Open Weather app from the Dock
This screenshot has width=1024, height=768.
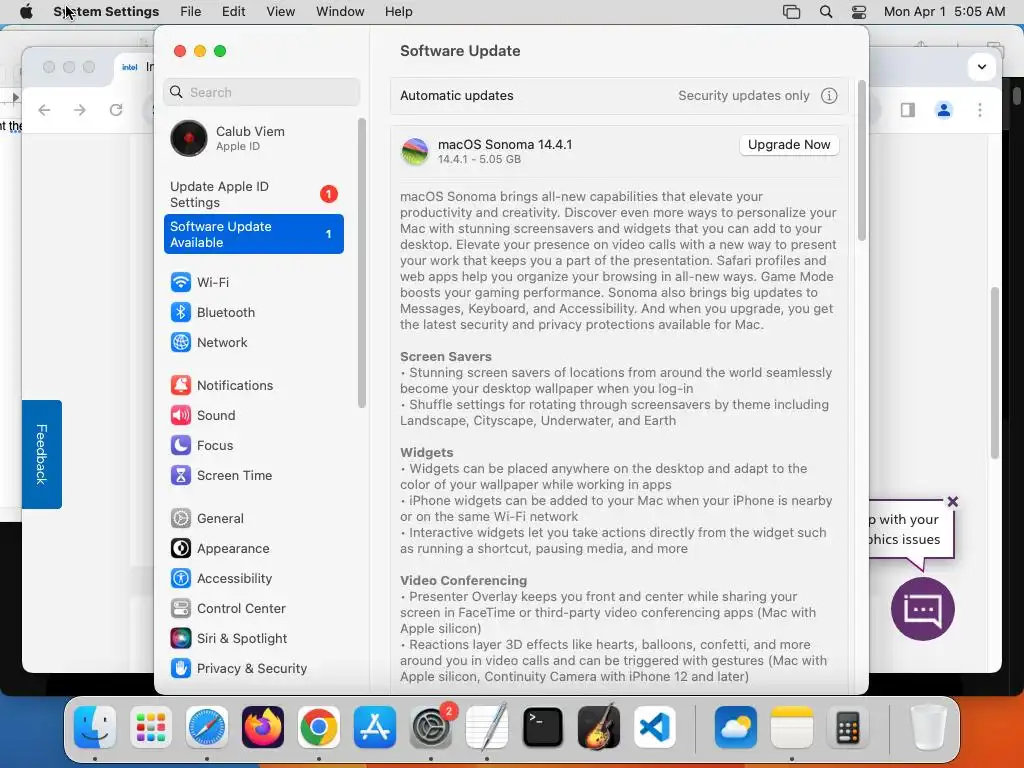pos(736,727)
